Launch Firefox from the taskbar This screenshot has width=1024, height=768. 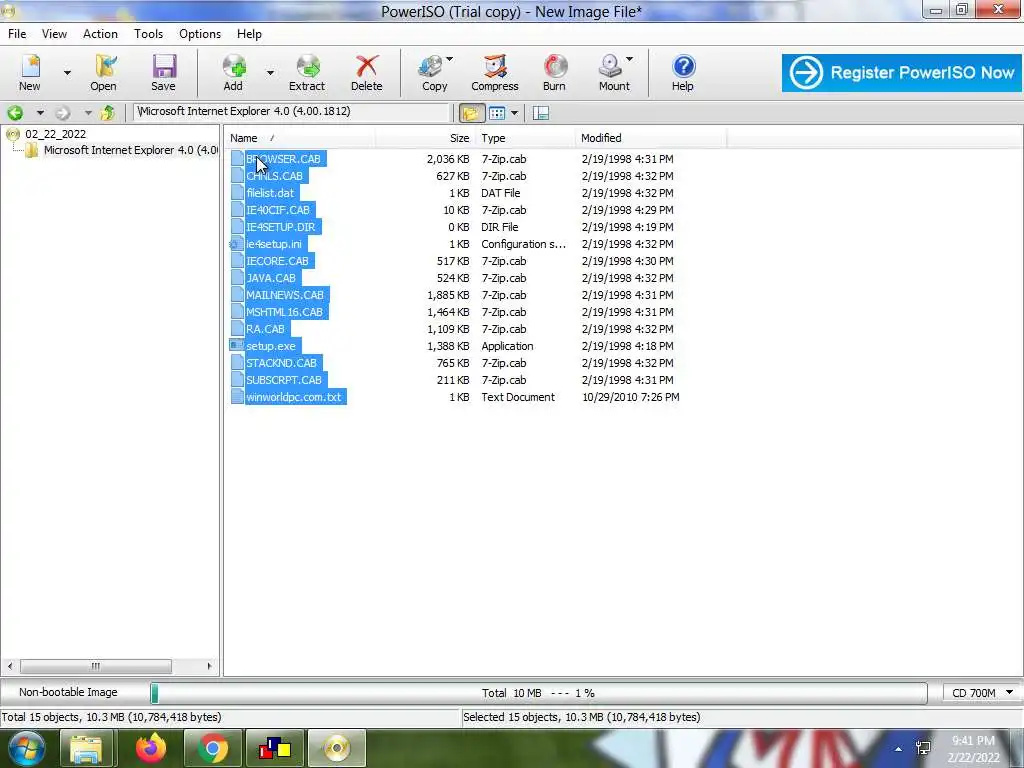[151, 748]
